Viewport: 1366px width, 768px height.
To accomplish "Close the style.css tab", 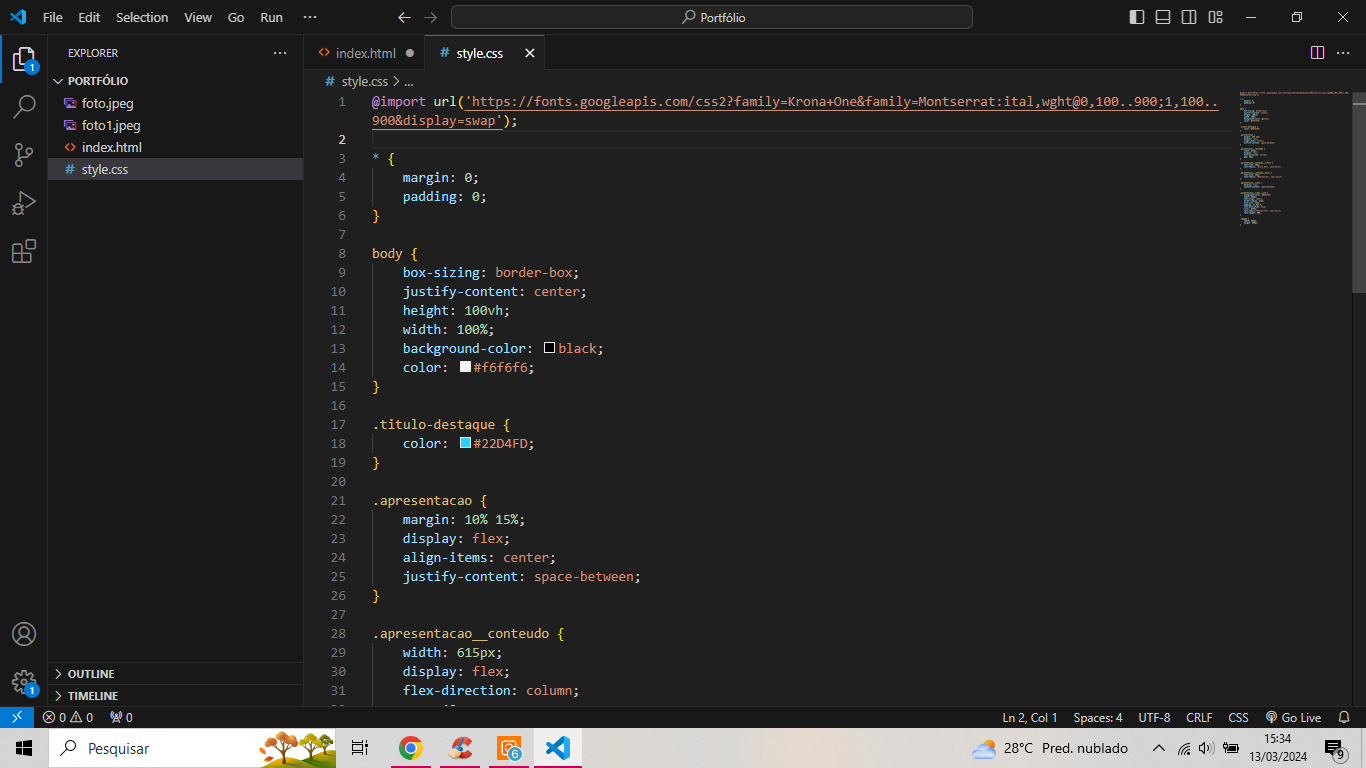I will (530, 53).
